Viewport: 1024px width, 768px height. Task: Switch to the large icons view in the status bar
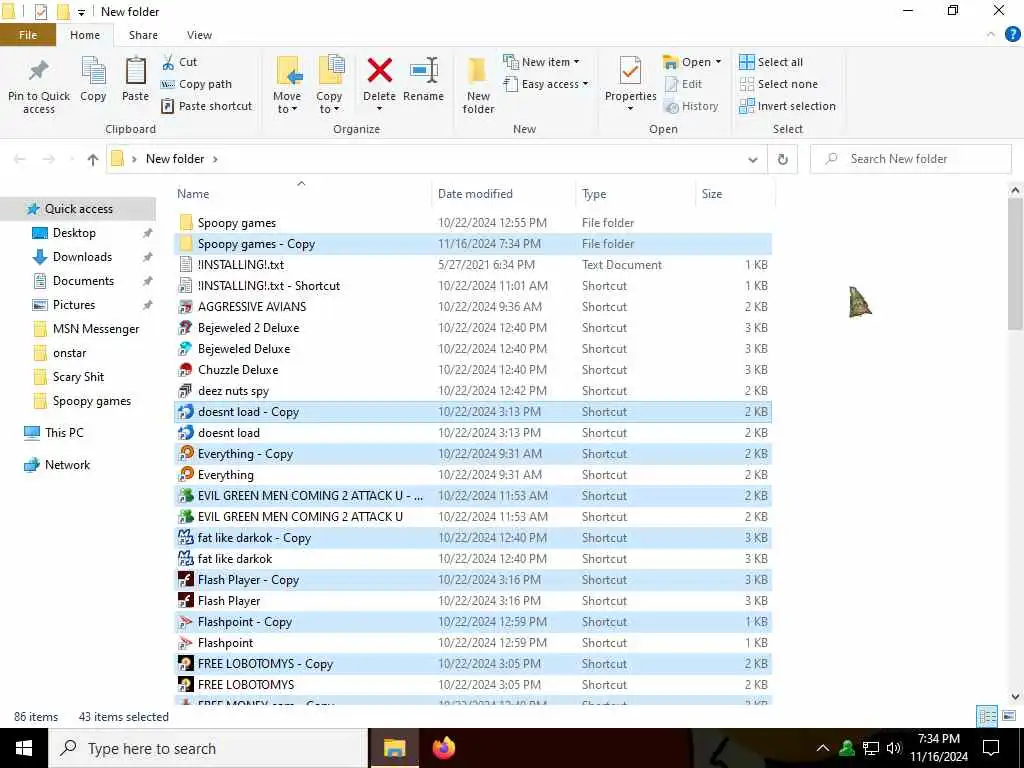point(1009,716)
